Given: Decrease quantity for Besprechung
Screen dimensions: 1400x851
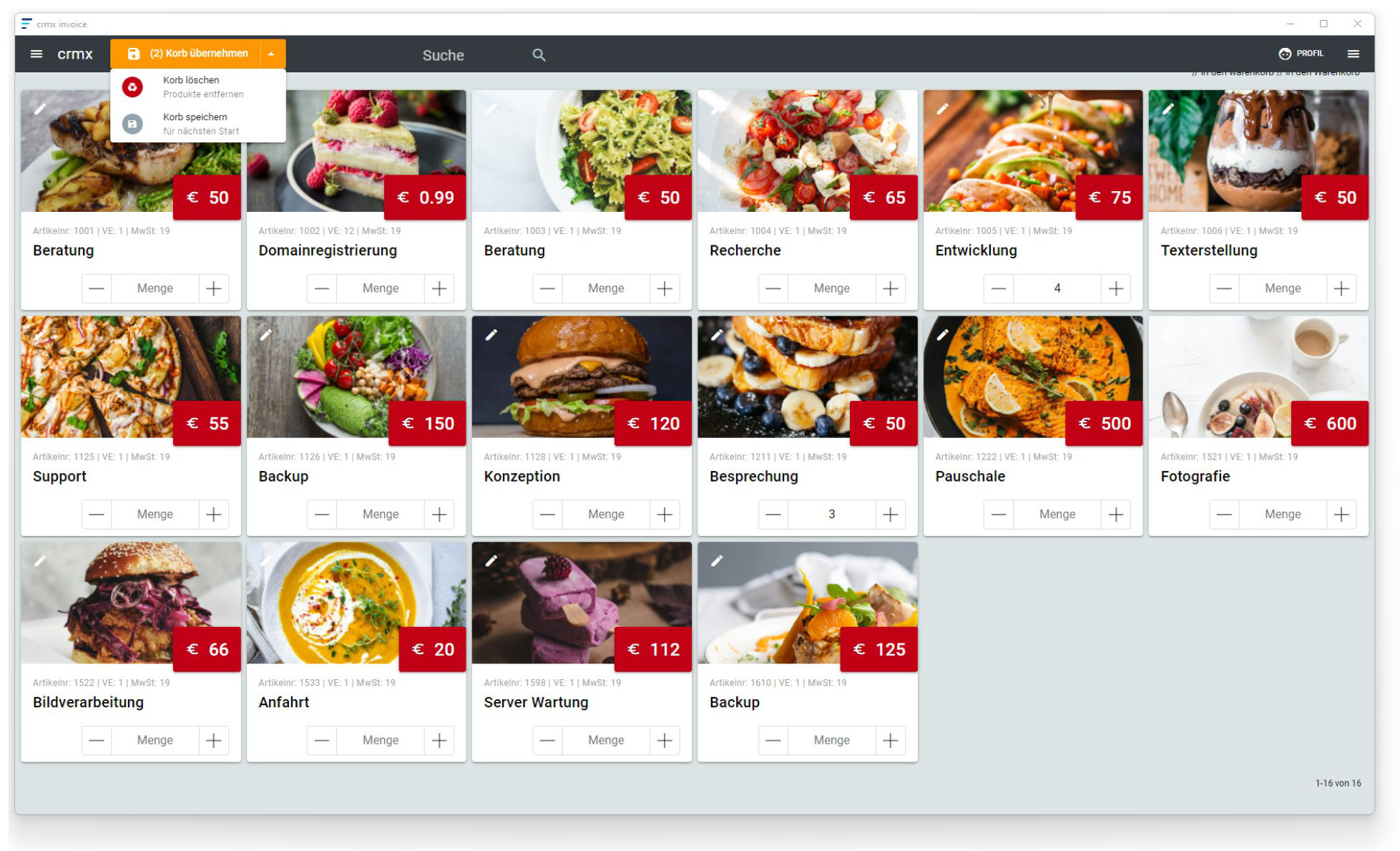Looking at the screenshot, I should pos(773,514).
